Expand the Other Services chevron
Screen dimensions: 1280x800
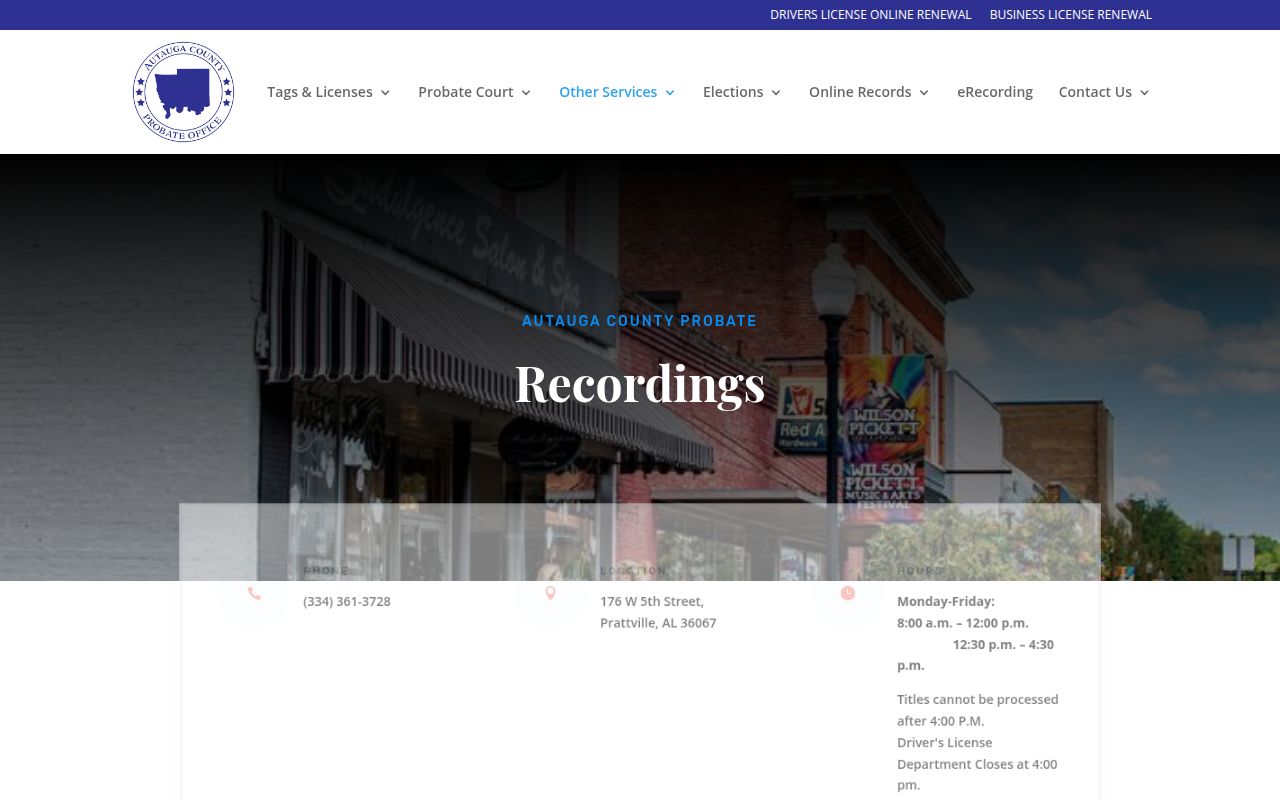tap(670, 93)
